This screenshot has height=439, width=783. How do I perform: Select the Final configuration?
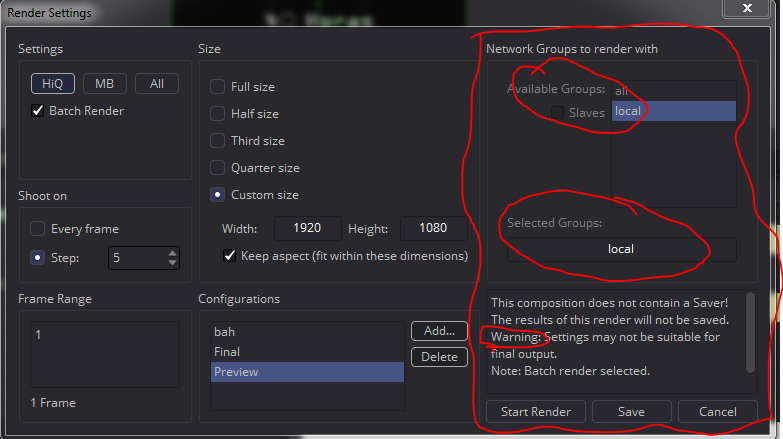(307, 352)
